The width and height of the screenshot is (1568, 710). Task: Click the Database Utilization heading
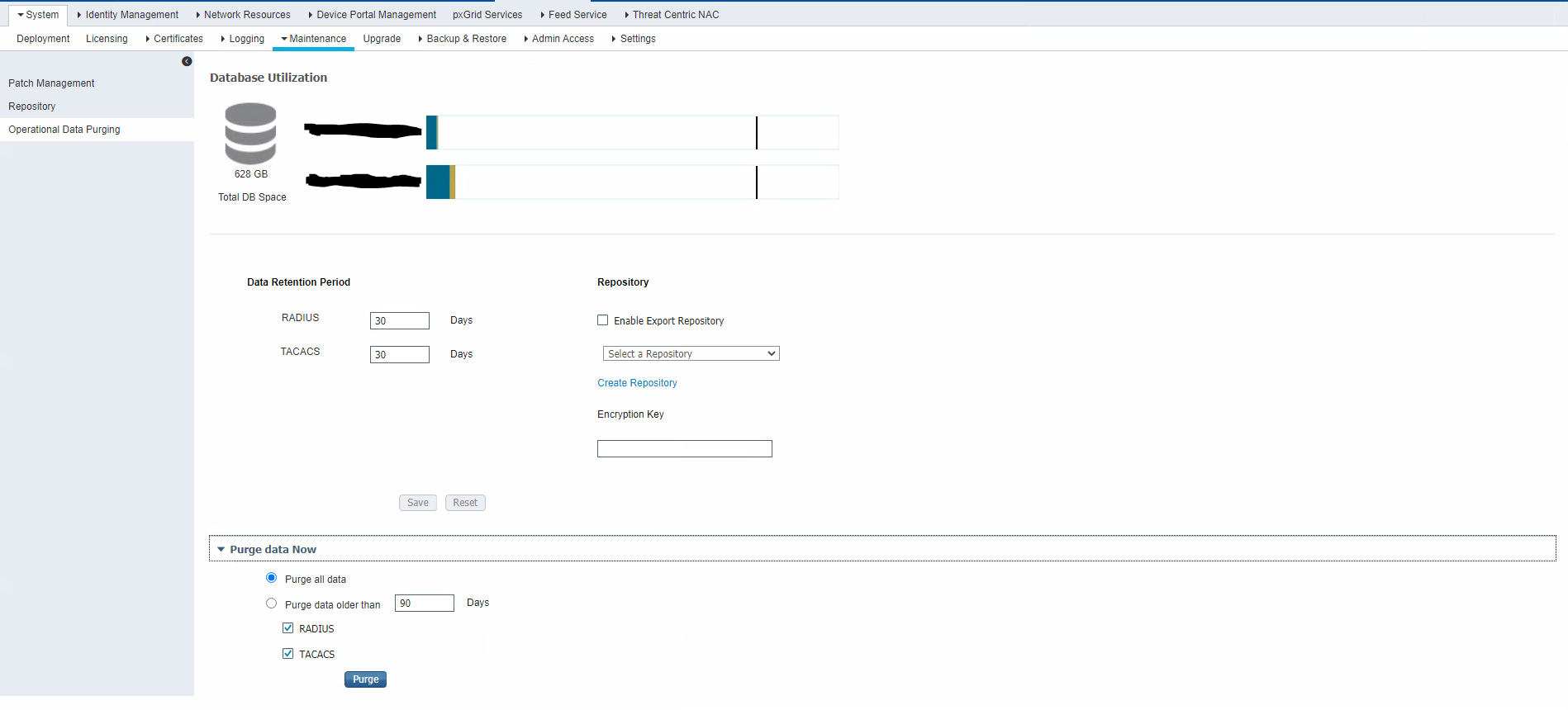(x=268, y=78)
